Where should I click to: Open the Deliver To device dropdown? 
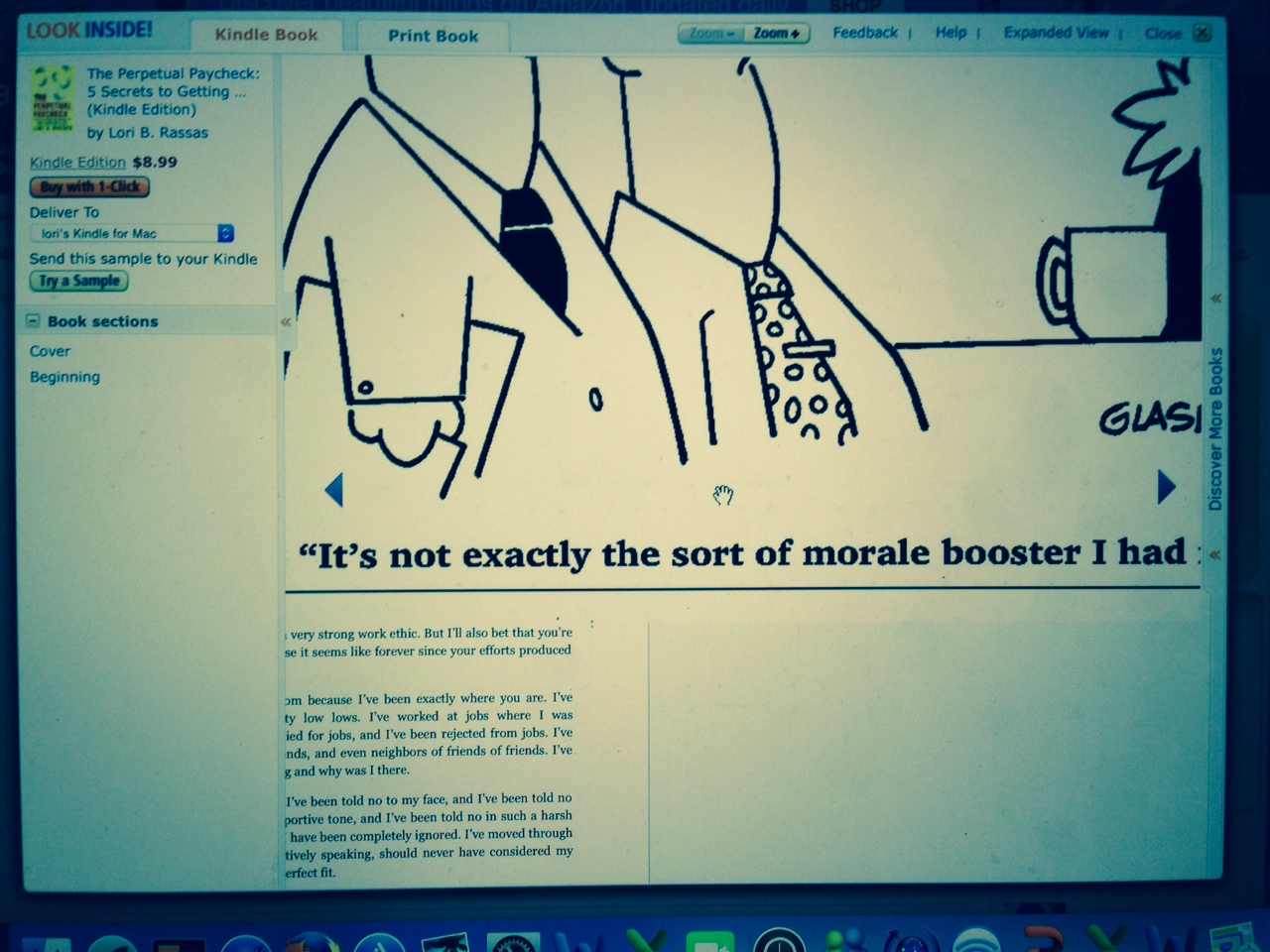132,233
